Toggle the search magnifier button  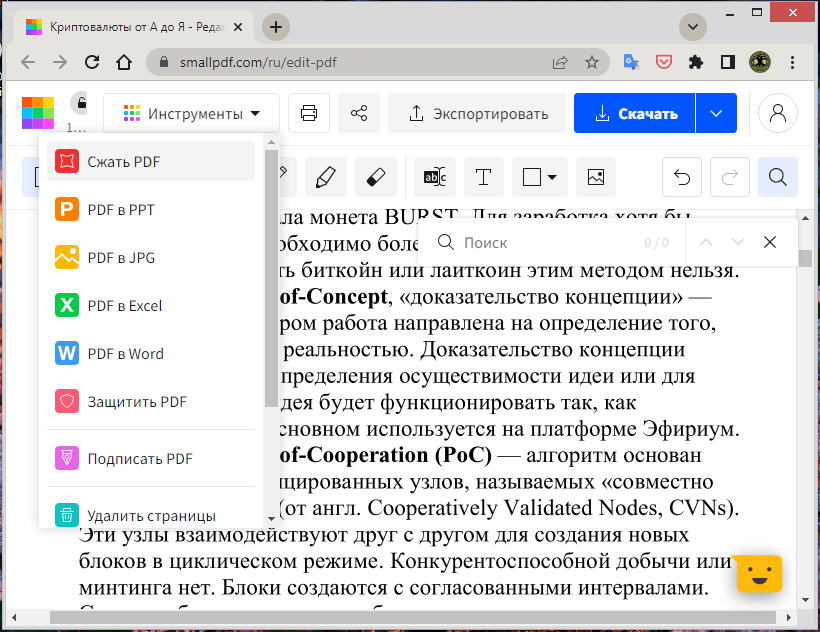click(777, 177)
